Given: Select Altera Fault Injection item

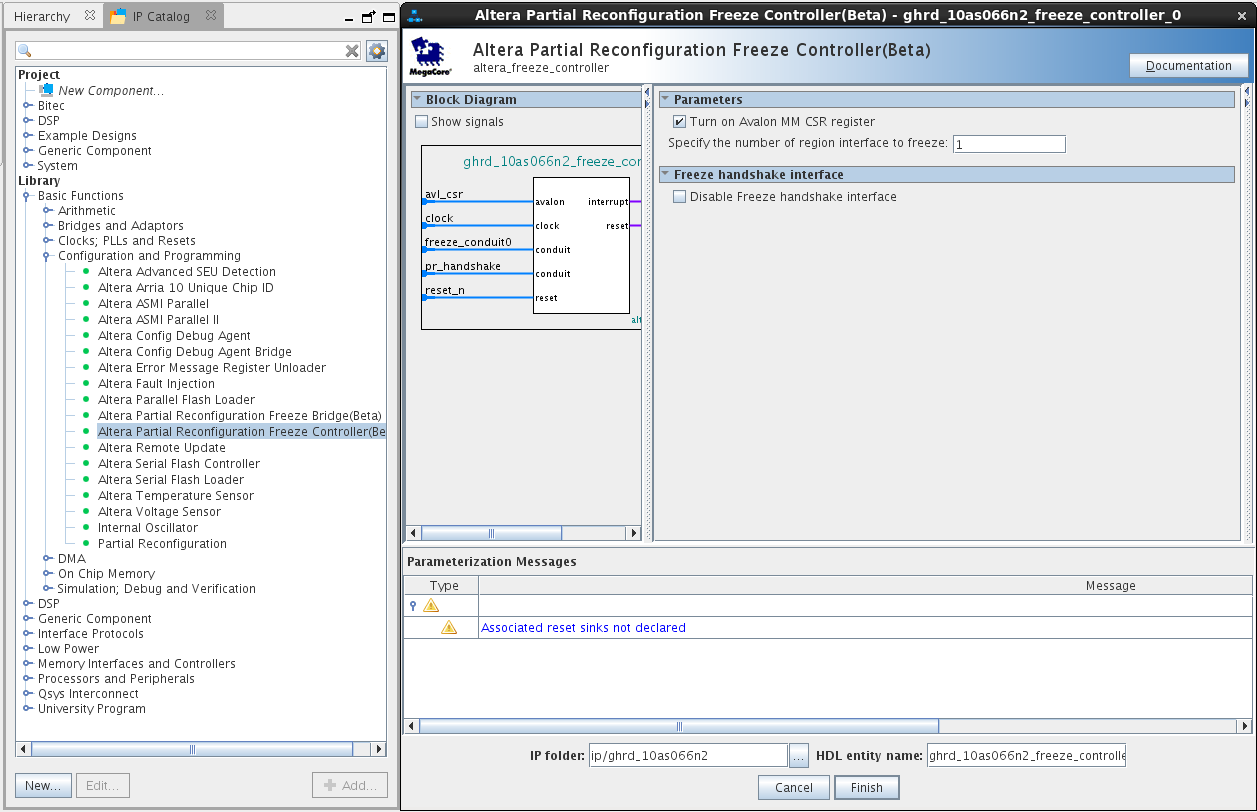Looking at the screenshot, I should pyautogui.click(x=157, y=384).
